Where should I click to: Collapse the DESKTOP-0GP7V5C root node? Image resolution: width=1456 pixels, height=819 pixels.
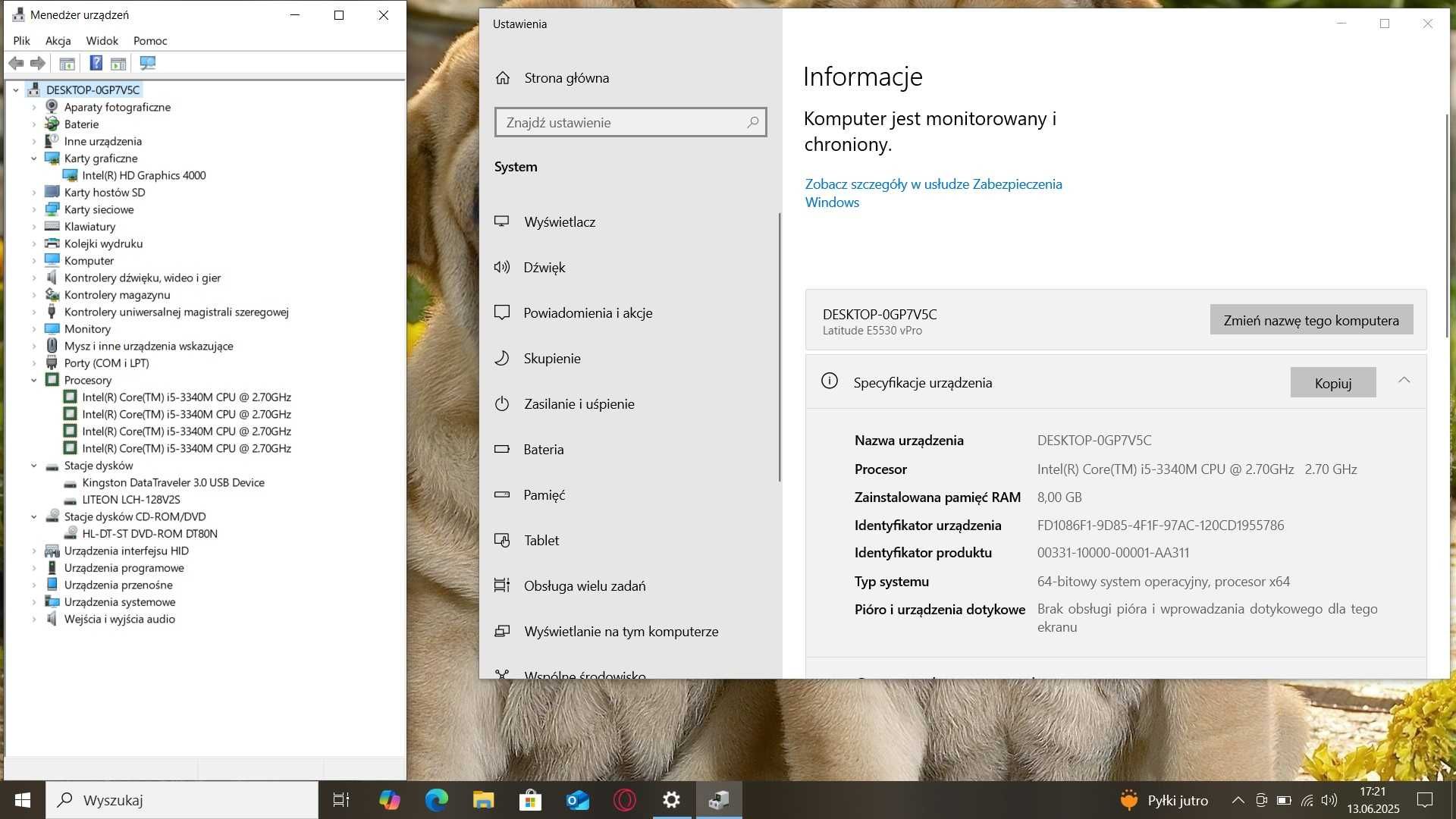pos(15,90)
